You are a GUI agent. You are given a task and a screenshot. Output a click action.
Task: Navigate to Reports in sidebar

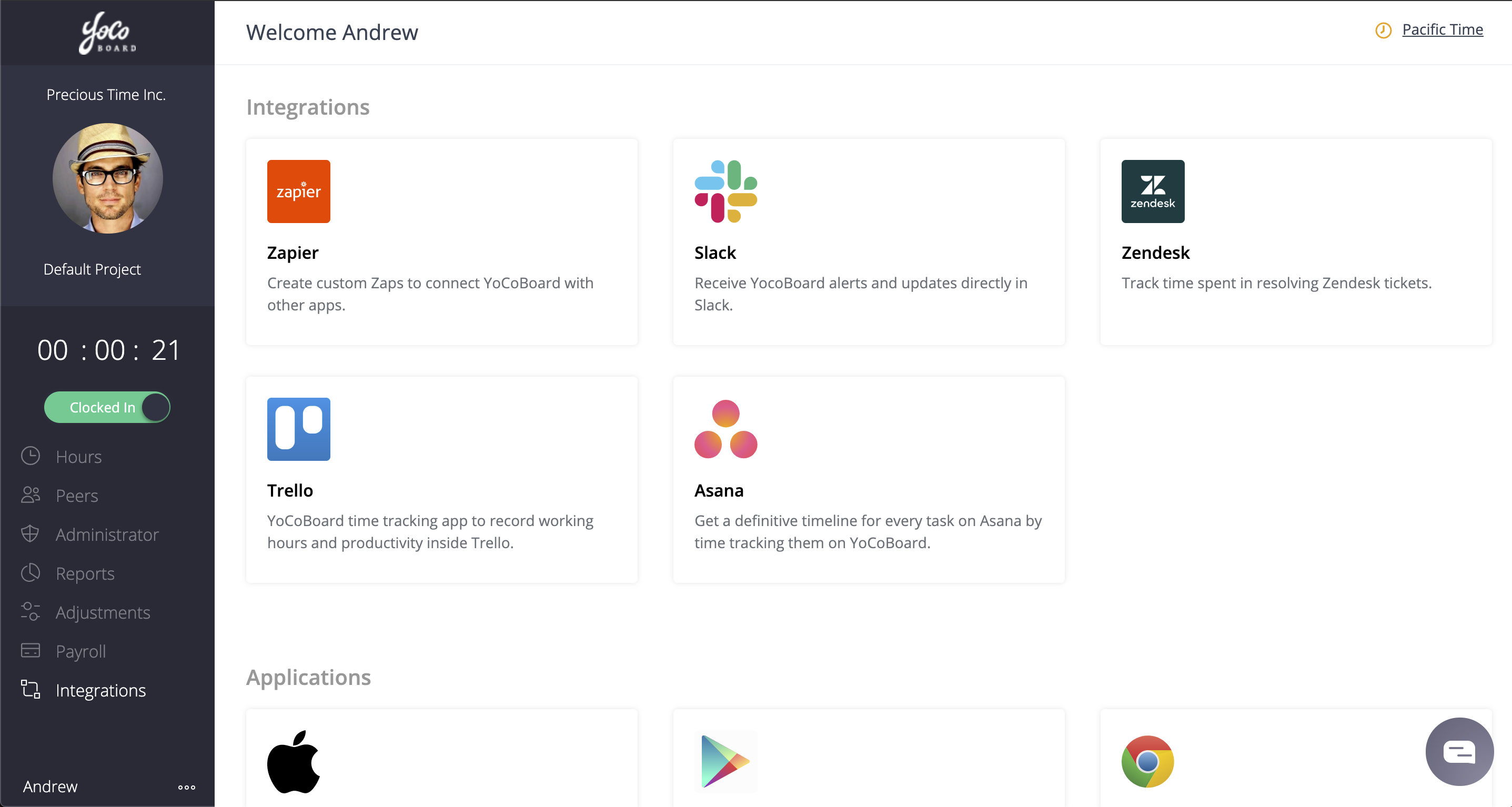click(x=85, y=573)
